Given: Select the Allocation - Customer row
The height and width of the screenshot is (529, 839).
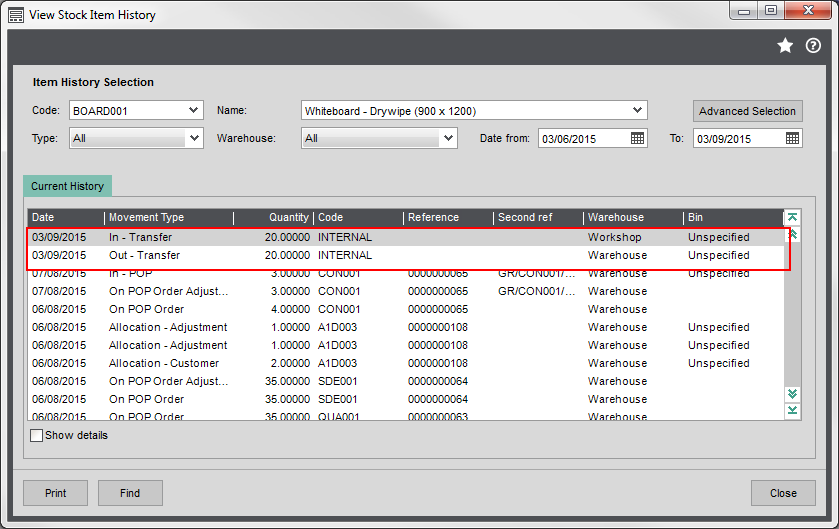Looking at the screenshot, I should click(406, 363).
